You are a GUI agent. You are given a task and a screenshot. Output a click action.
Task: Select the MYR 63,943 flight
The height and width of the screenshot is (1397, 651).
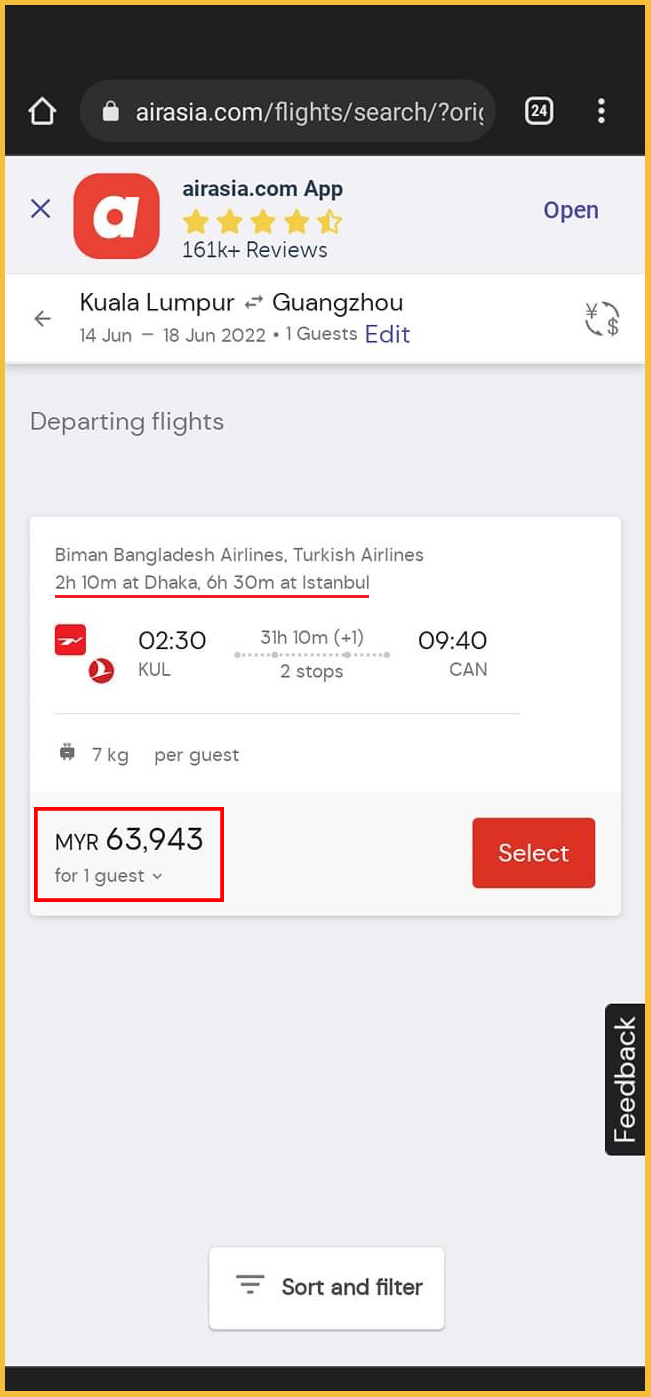click(x=533, y=853)
